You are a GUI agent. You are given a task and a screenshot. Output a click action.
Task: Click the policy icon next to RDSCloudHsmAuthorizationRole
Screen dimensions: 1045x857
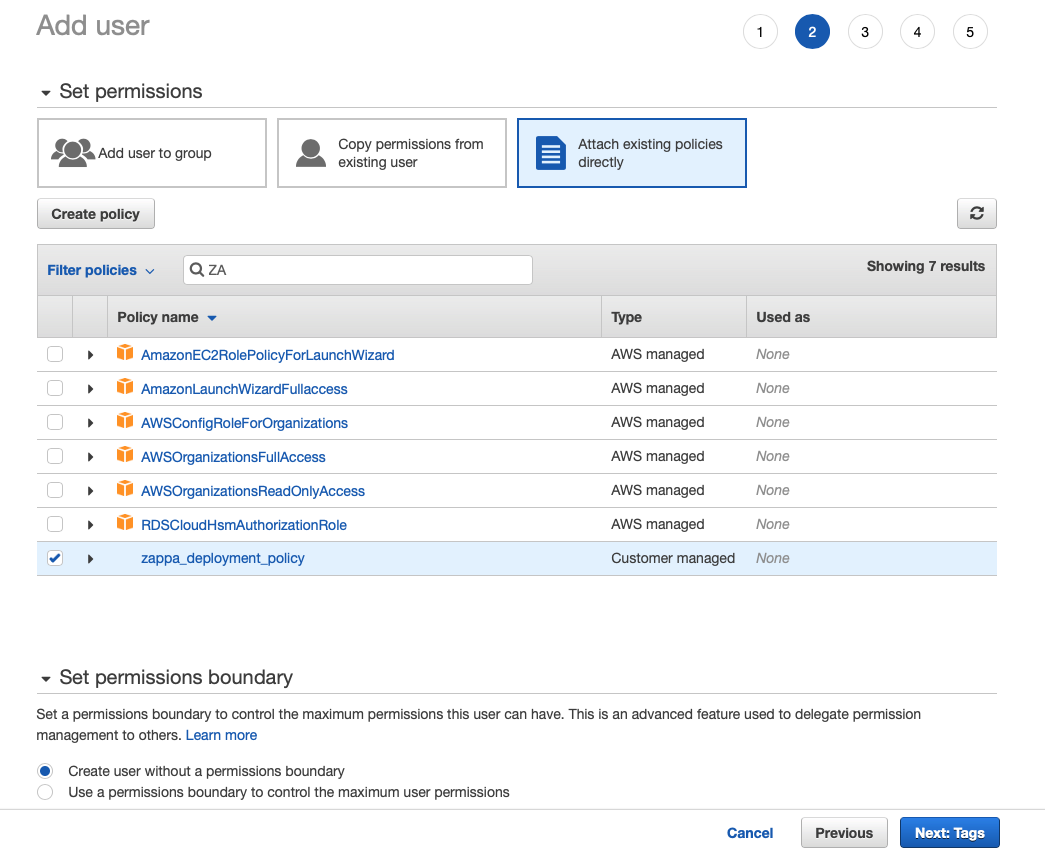pyautogui.click(x=125, y=523)
